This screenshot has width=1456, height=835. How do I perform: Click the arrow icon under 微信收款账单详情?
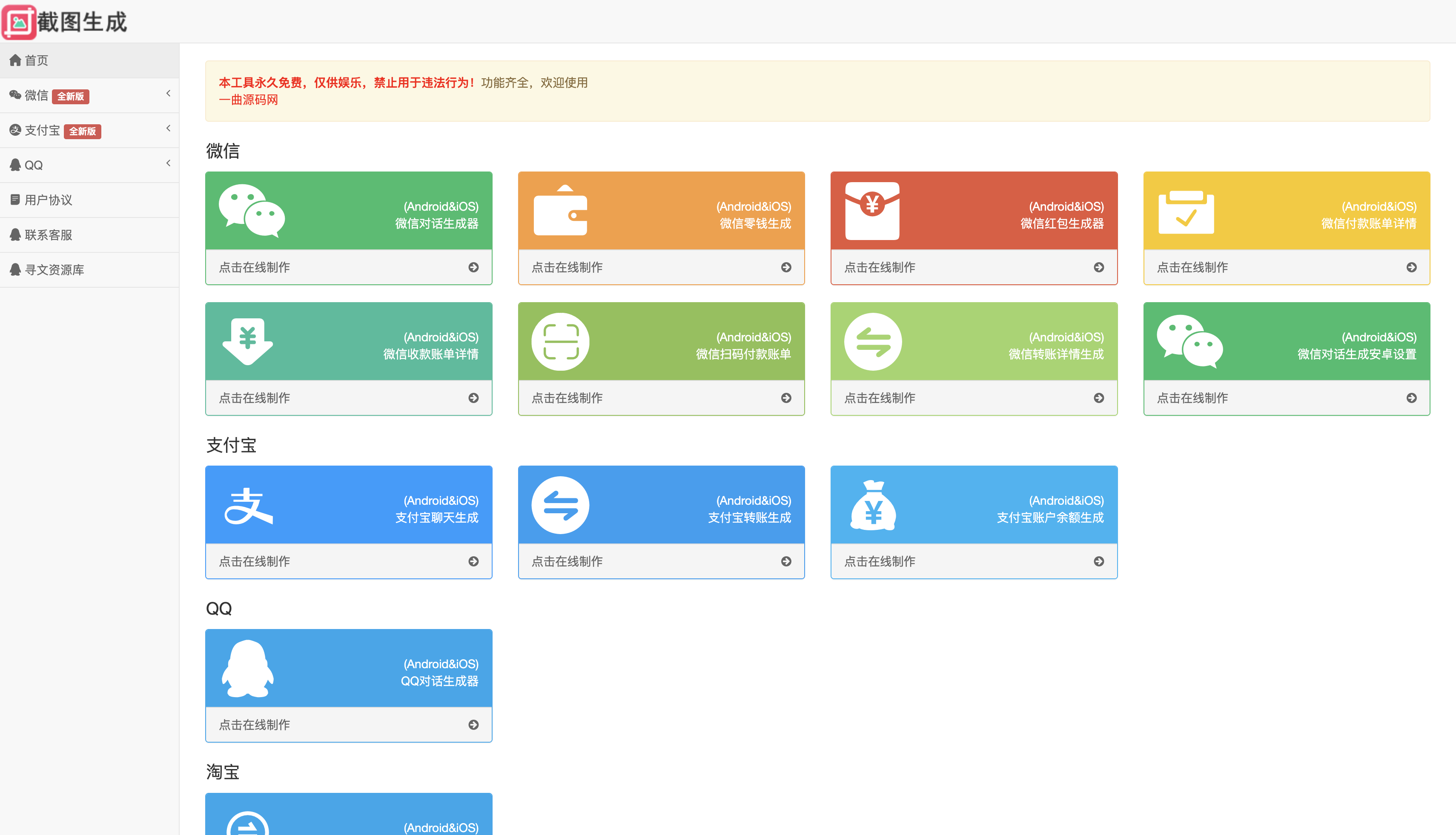(473, 398)
